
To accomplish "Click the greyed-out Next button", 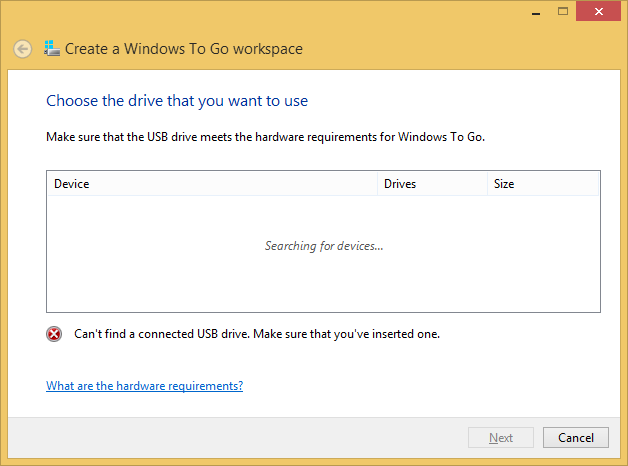I will pos(501,438).
